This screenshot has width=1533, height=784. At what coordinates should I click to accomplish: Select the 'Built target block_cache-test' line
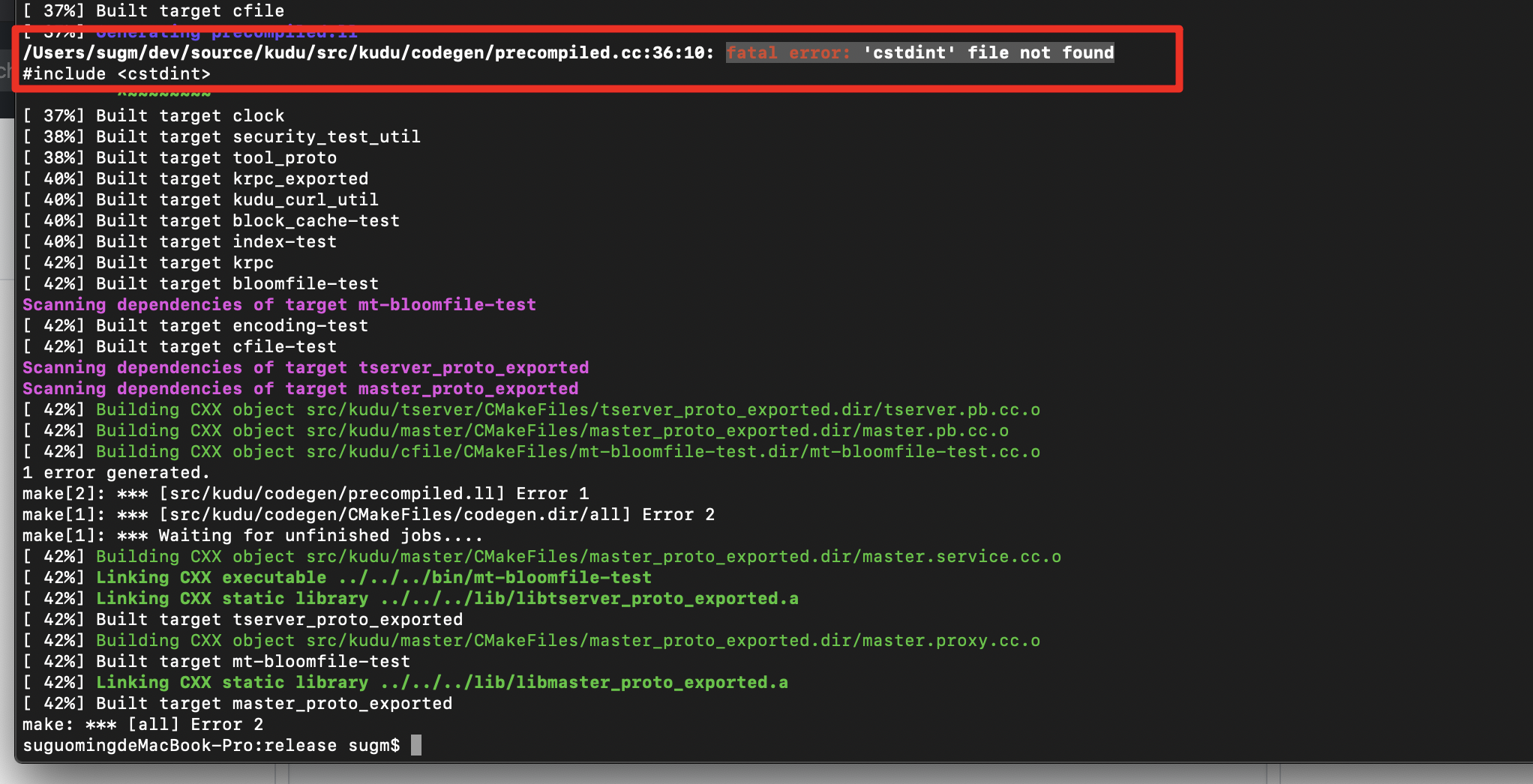pos(210,220)
